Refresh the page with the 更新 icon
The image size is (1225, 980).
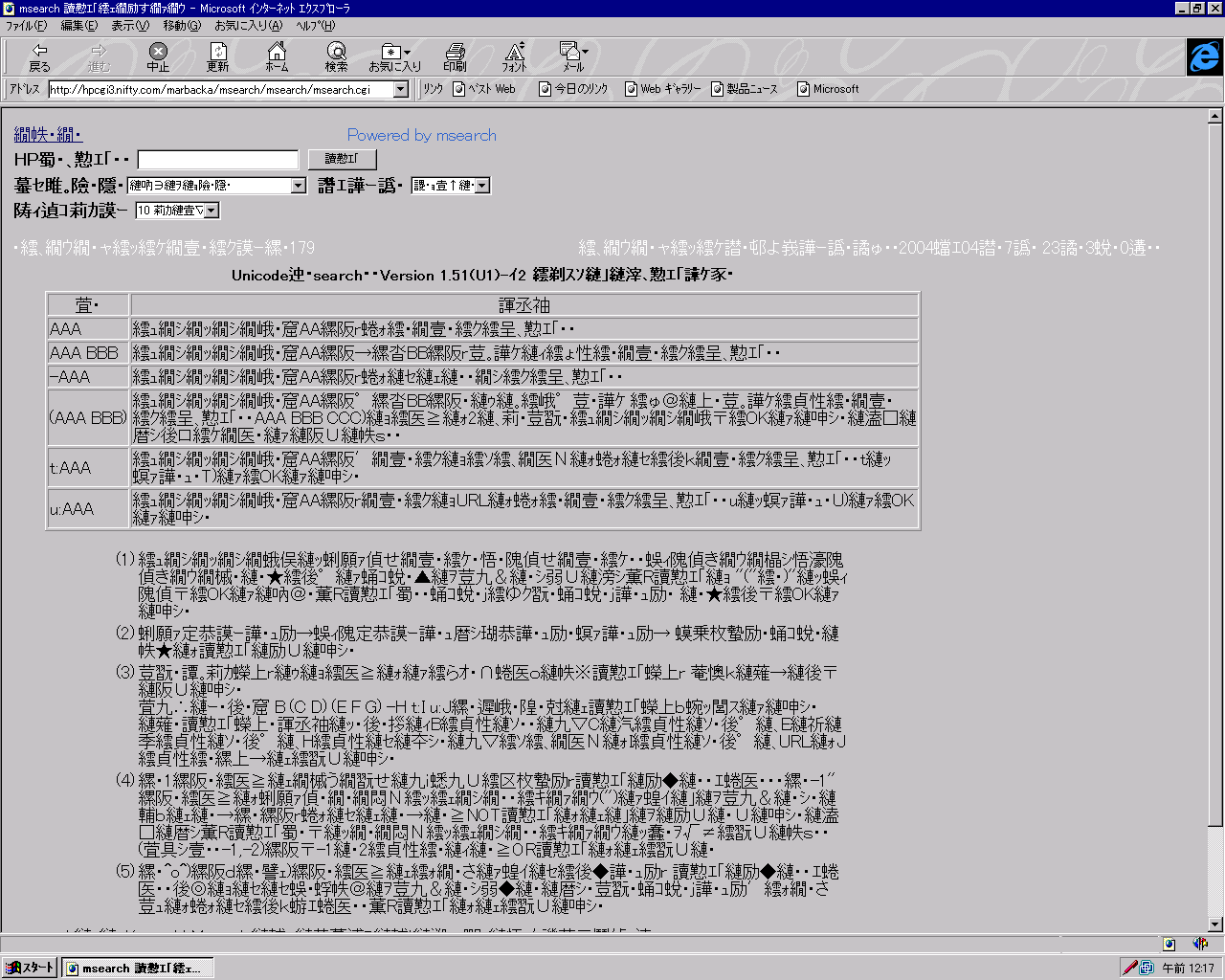click(x=218, y=56)
